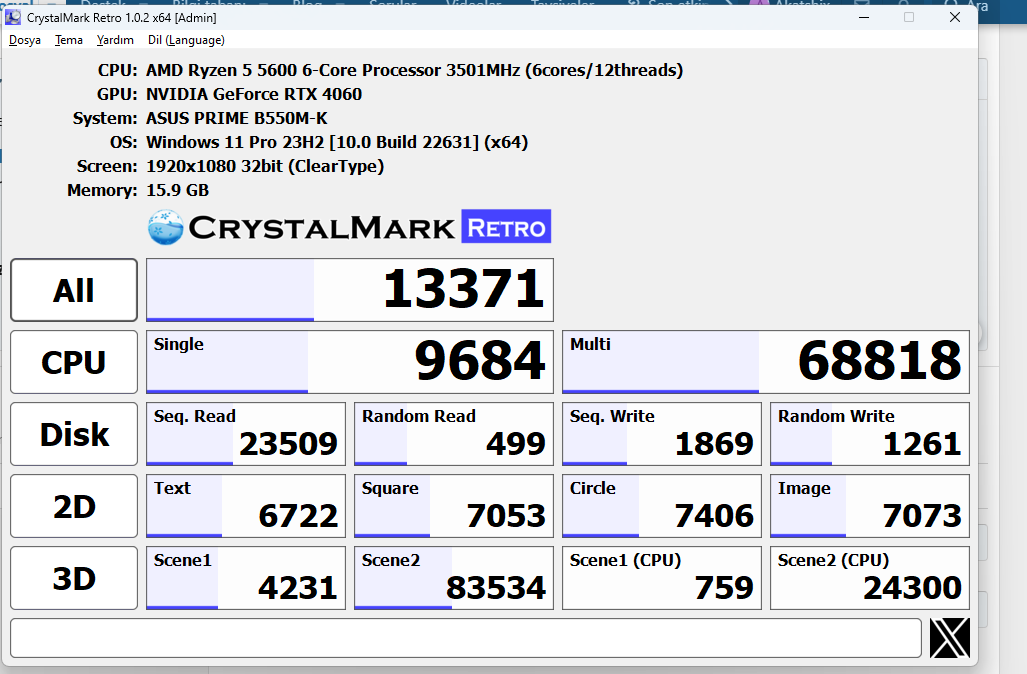
Task: Click the CrystalMark Retro logo banner
Action: point(349,227)
